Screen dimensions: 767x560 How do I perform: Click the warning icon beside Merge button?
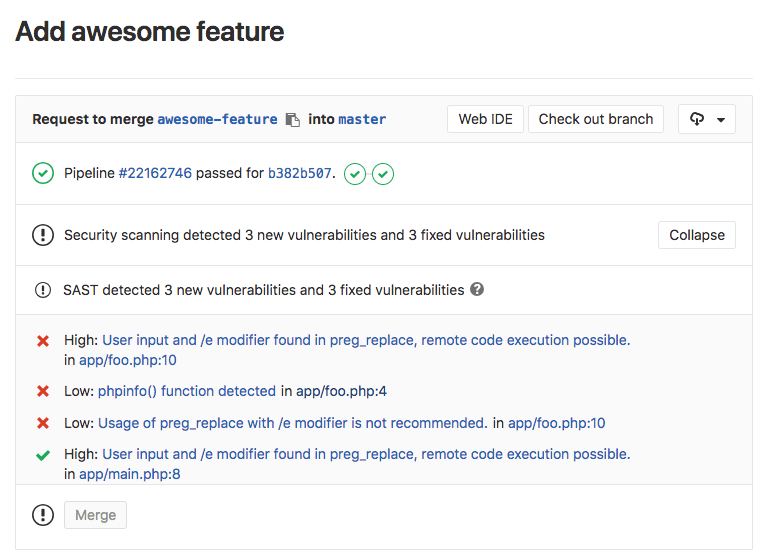click(x=43, y=515)
